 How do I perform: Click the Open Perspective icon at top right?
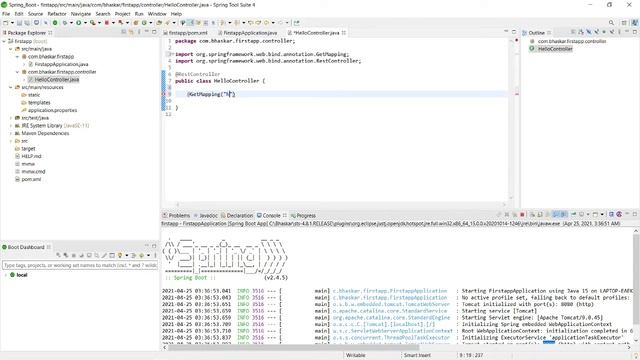tap(624, 23)
